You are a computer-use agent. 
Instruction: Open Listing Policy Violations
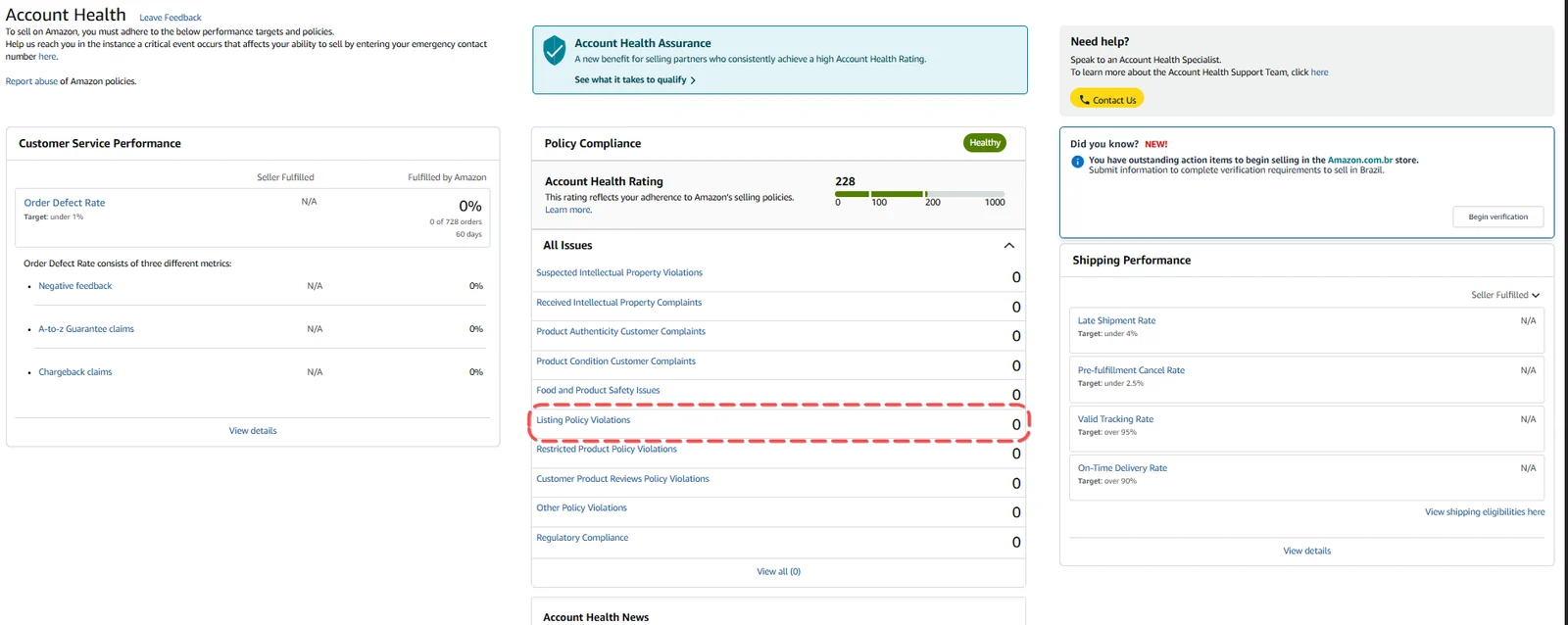583,420
